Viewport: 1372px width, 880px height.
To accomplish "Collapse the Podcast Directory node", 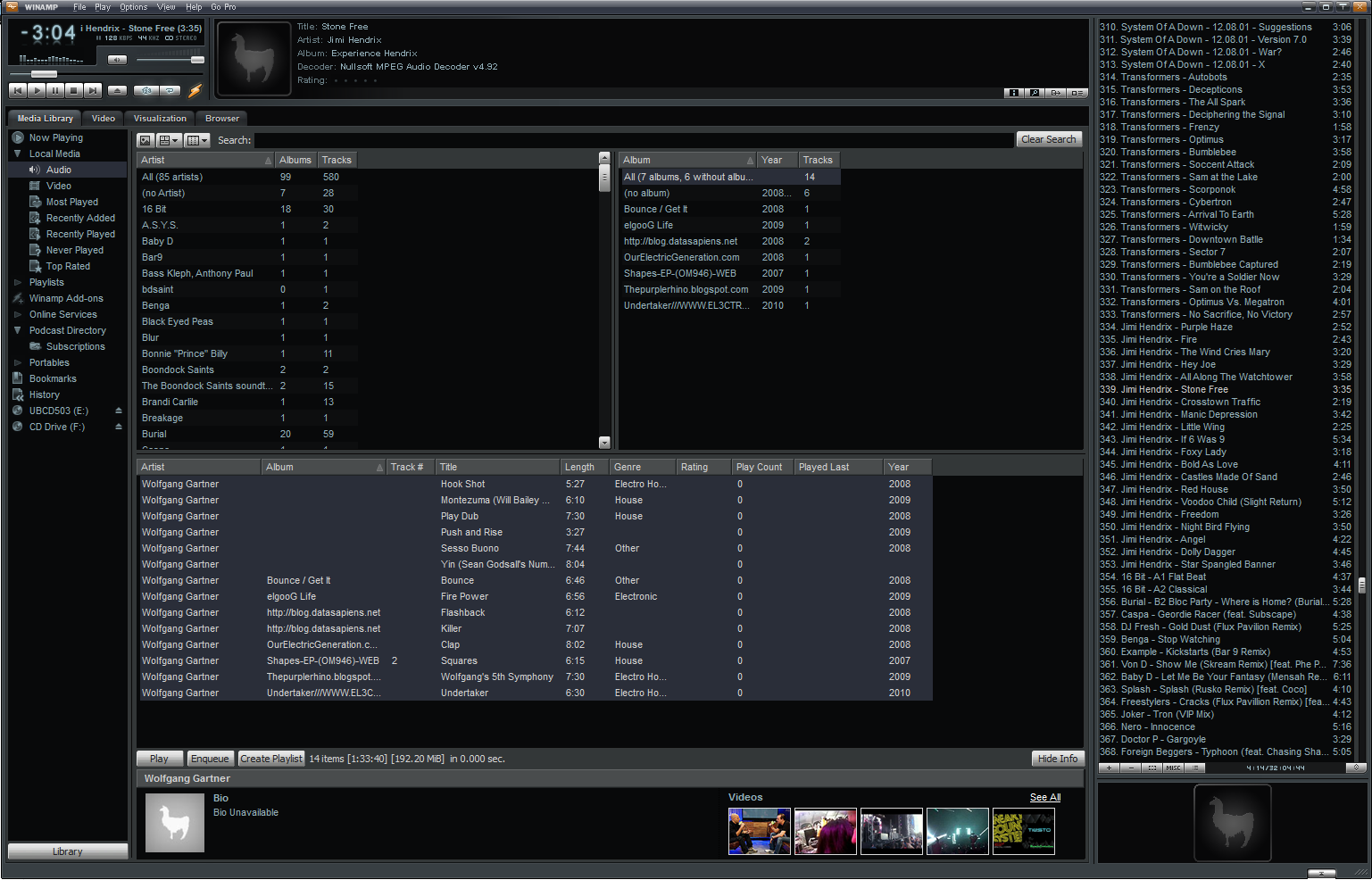I will 17,330.
